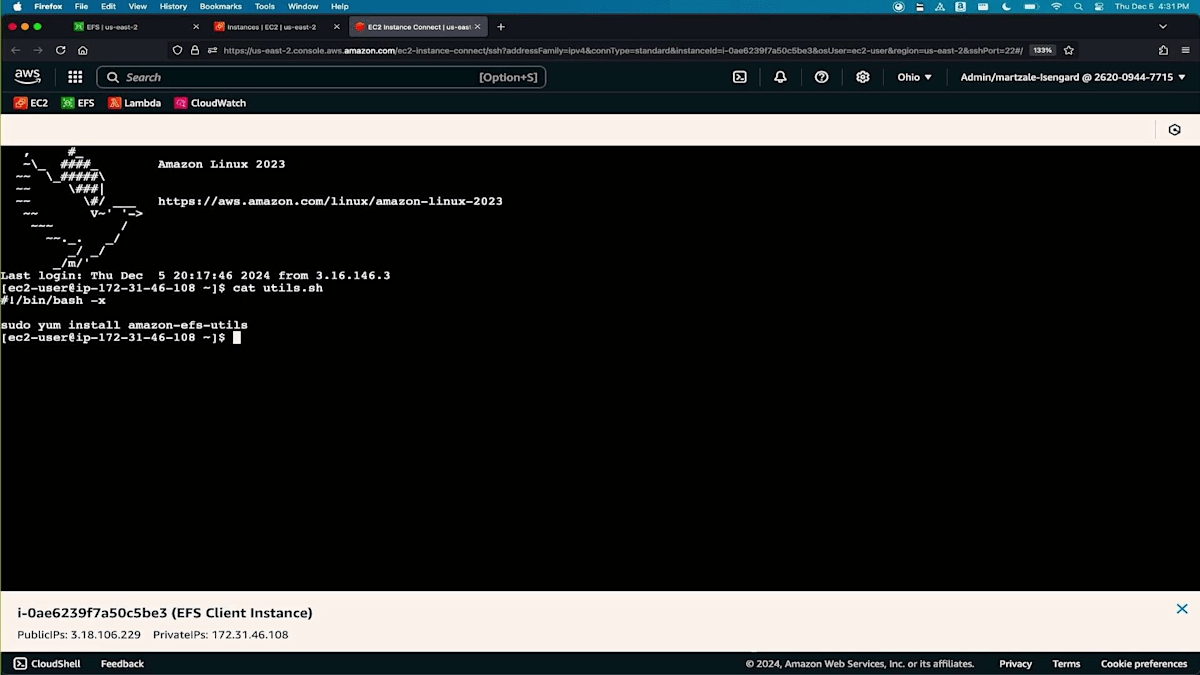Image resolution: width=1200 pixels, height=675 pixels.
Task: Close the EC2 Instance Connect tab
Action: tap(477, 27)
